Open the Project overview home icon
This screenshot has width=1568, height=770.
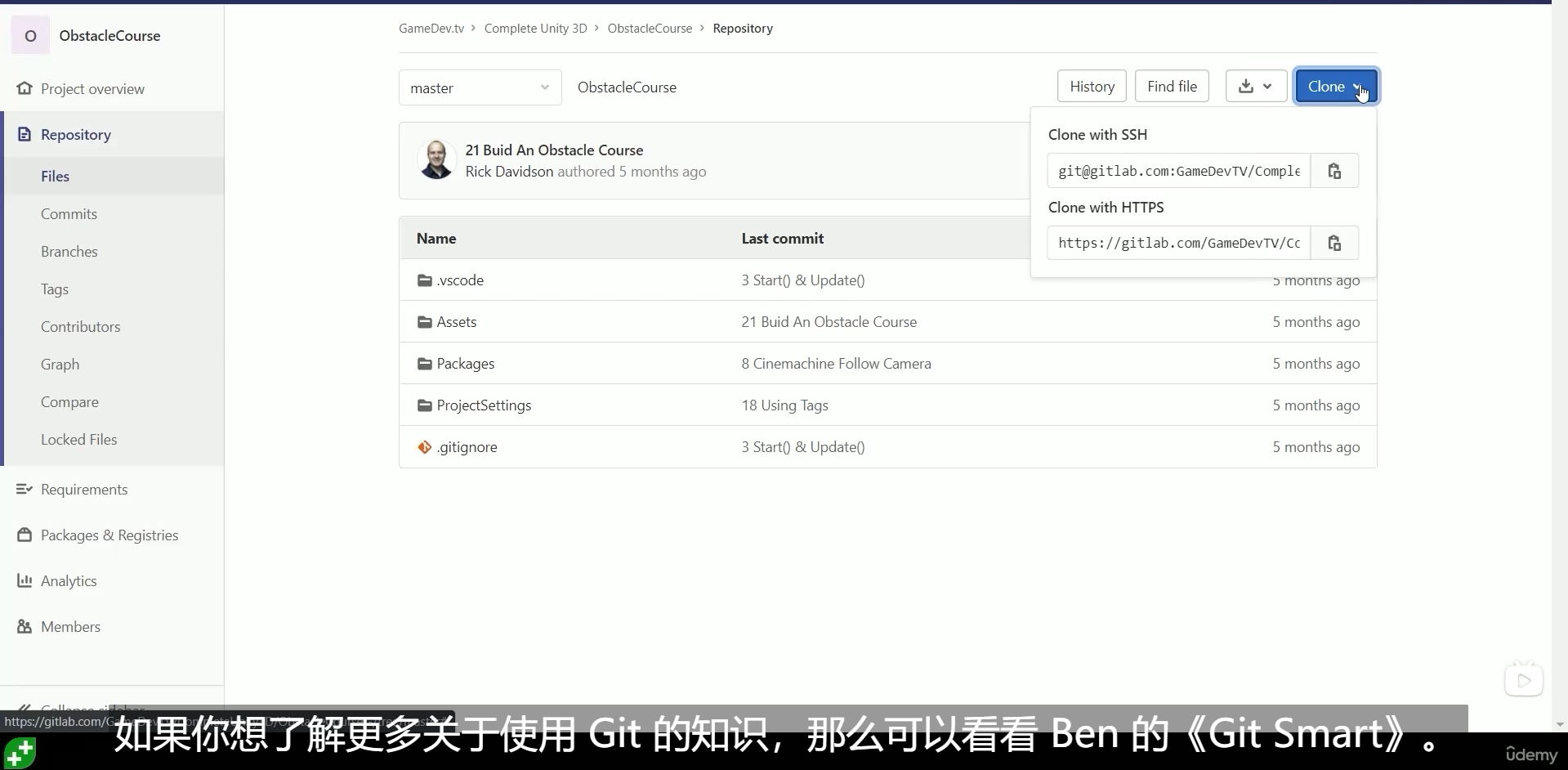click(x=25, y=88)
